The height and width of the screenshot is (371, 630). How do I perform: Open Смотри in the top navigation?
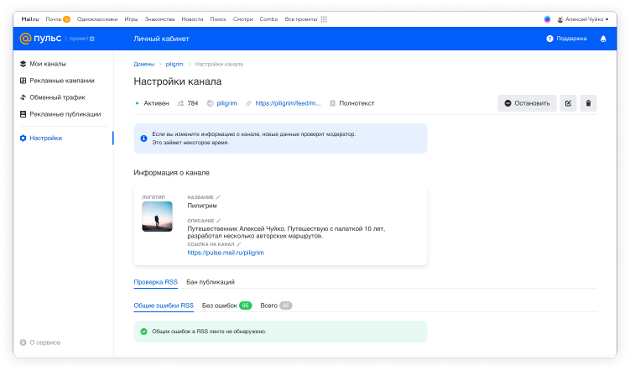pos(243,19)
